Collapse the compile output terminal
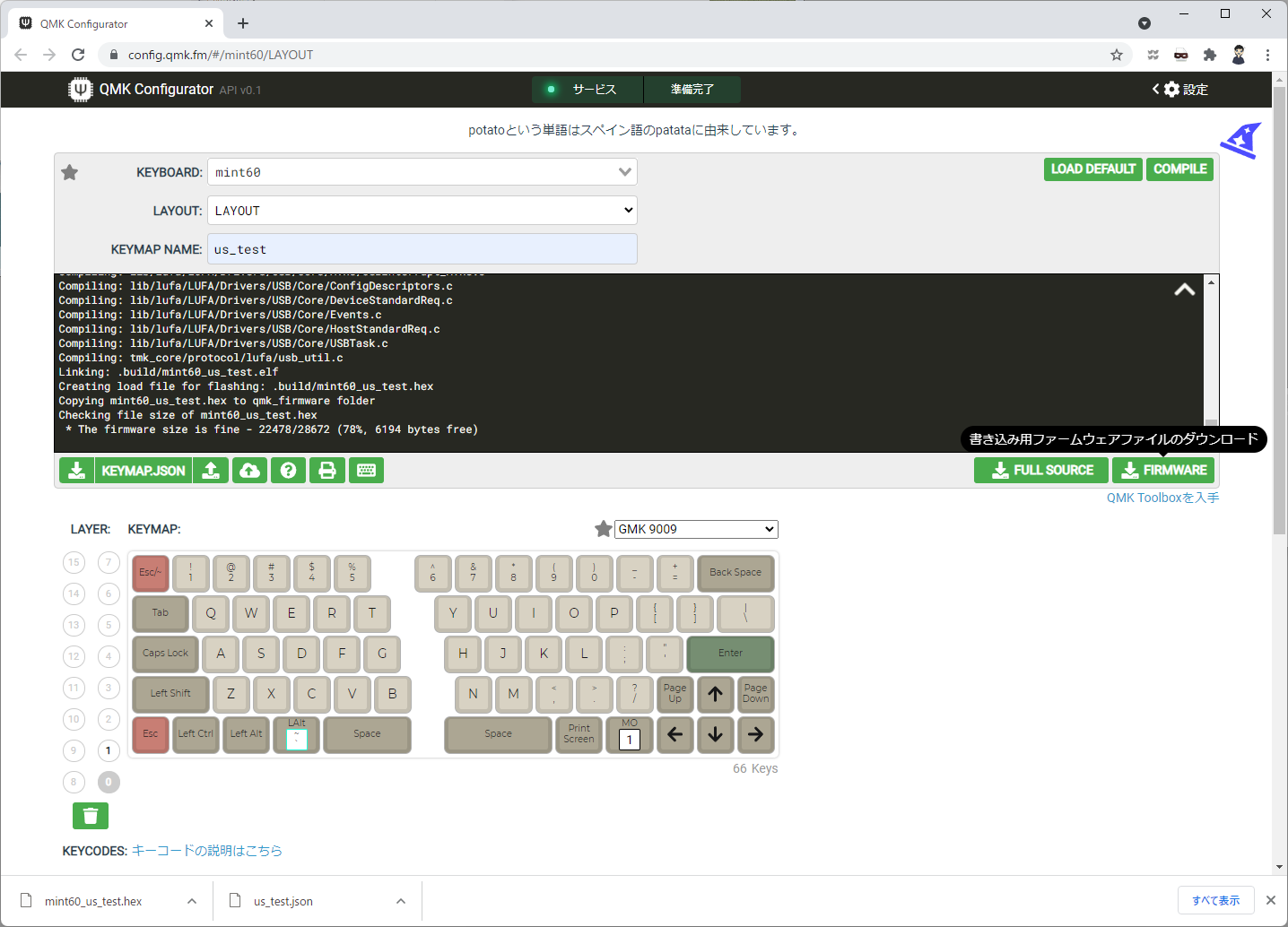The height and width of the screenshot is (927, 1288). [1184, 290]
